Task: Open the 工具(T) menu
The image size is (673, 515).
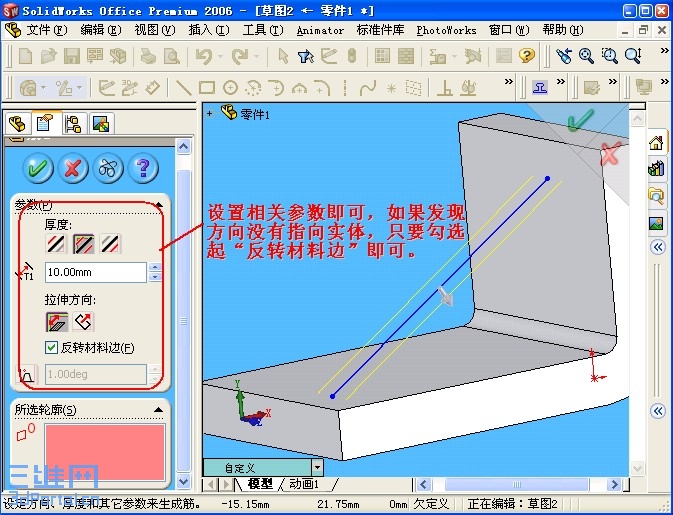Action: point(263,30)
